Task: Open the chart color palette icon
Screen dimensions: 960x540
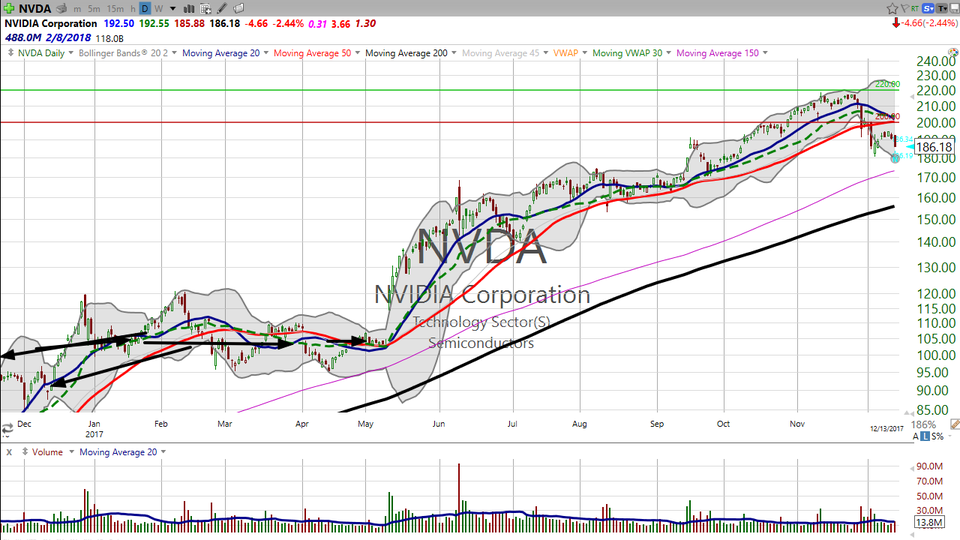Action: point(953,53)
